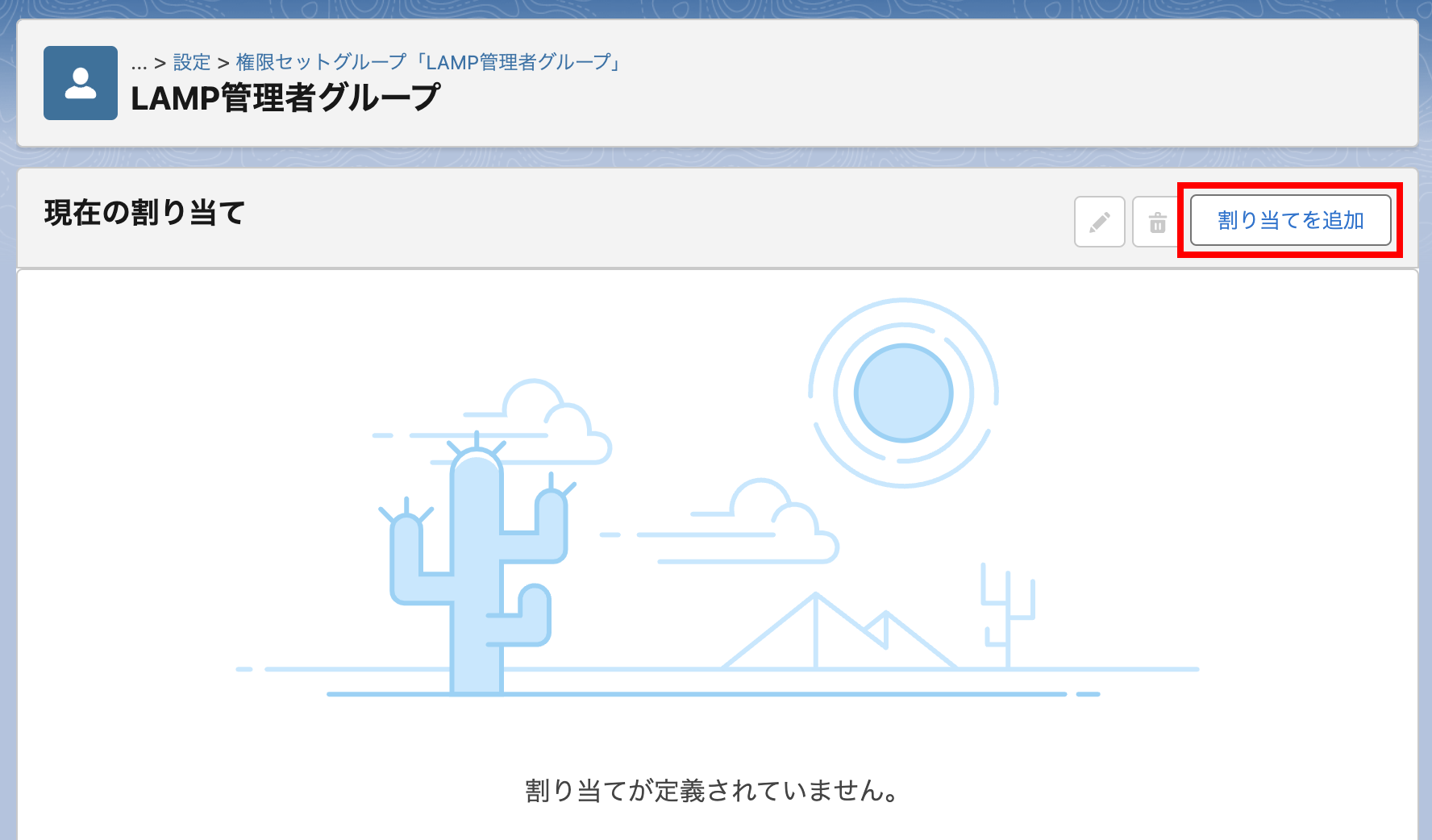The image size is (1432, 840).
Task: Click the outer ring around the sun
Action: 903,301
